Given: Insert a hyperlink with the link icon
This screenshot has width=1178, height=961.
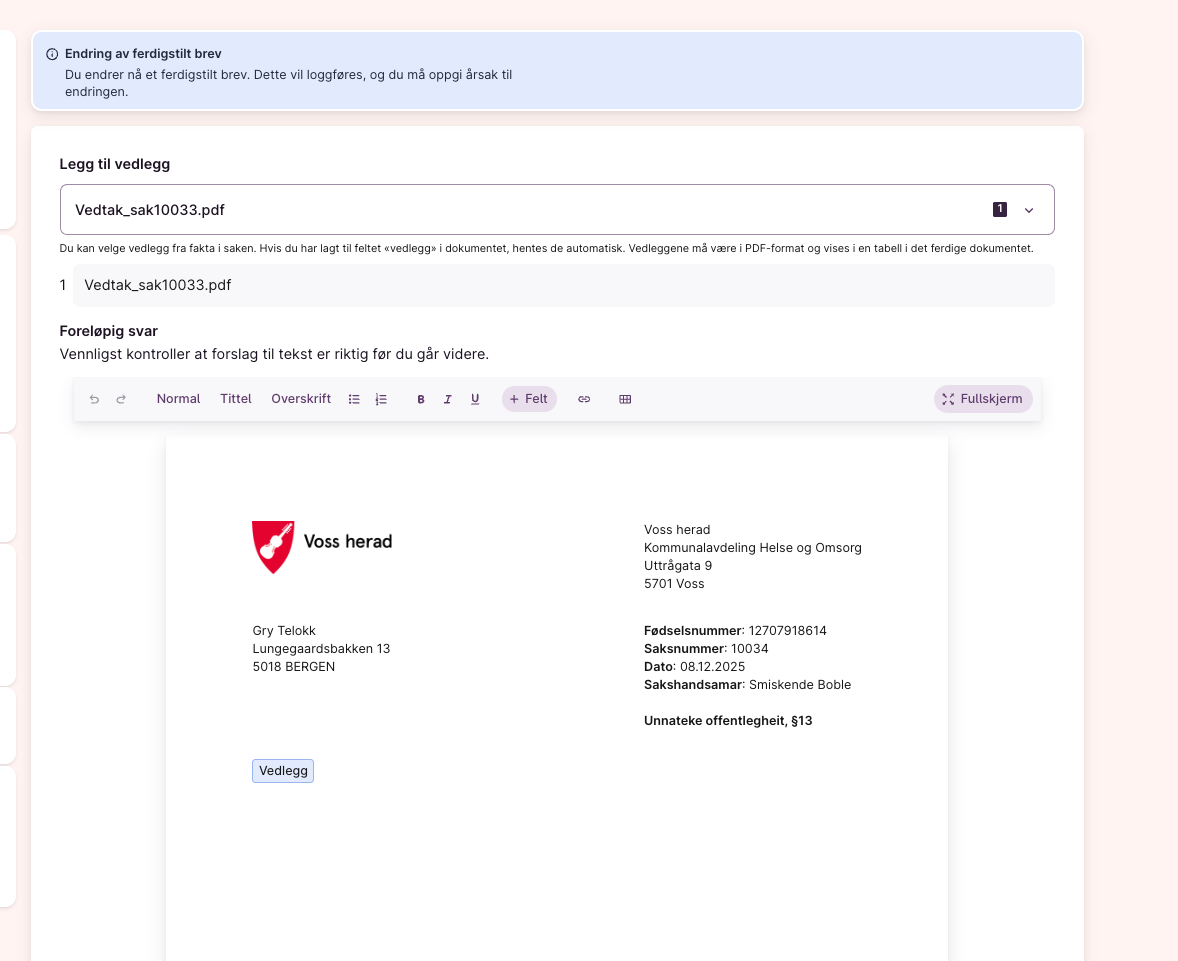Looking at the screenshot, I should 584,399.
